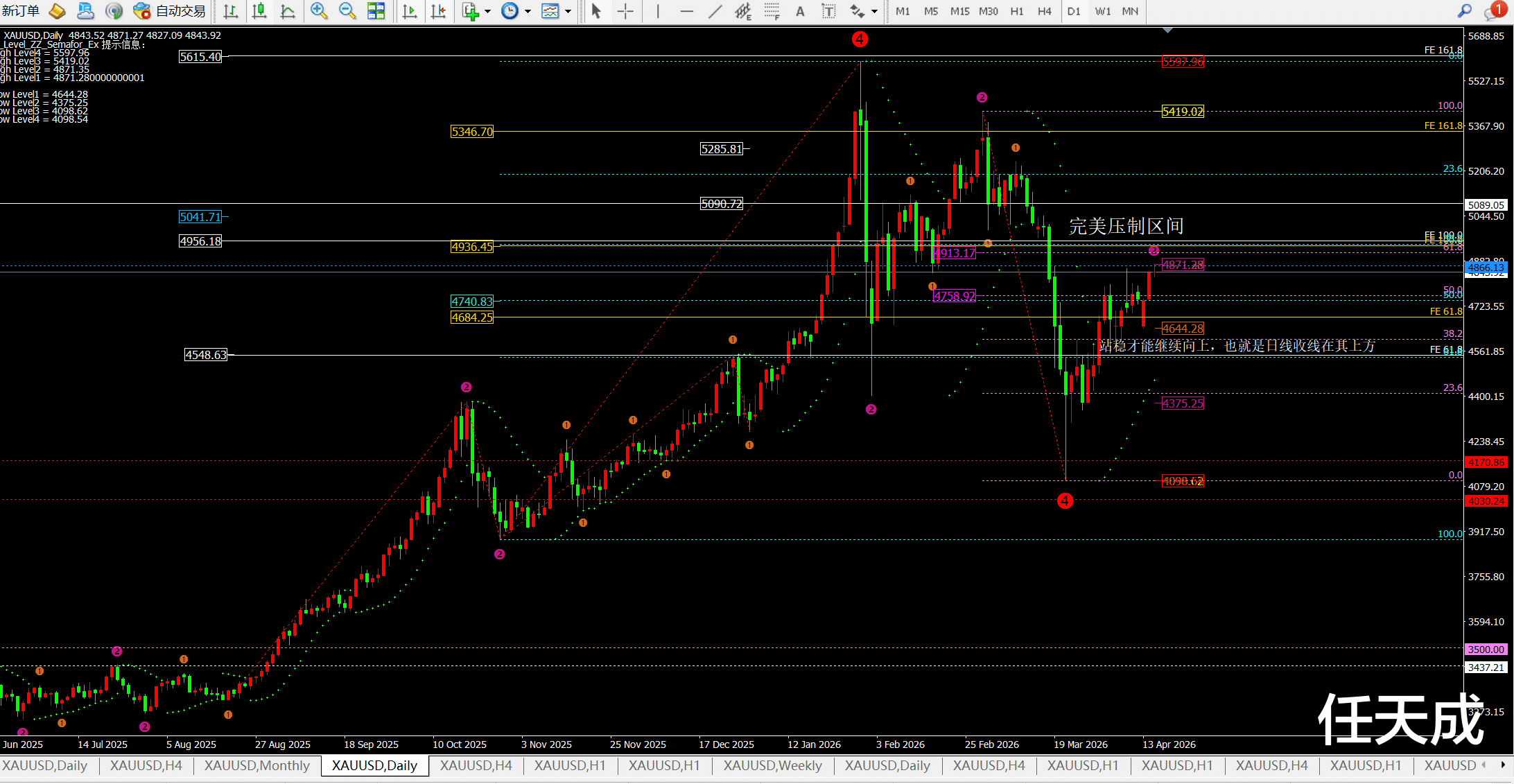Switch to the XAUUSD,Weekly chart tab
1514x784 pixels.
772,765
